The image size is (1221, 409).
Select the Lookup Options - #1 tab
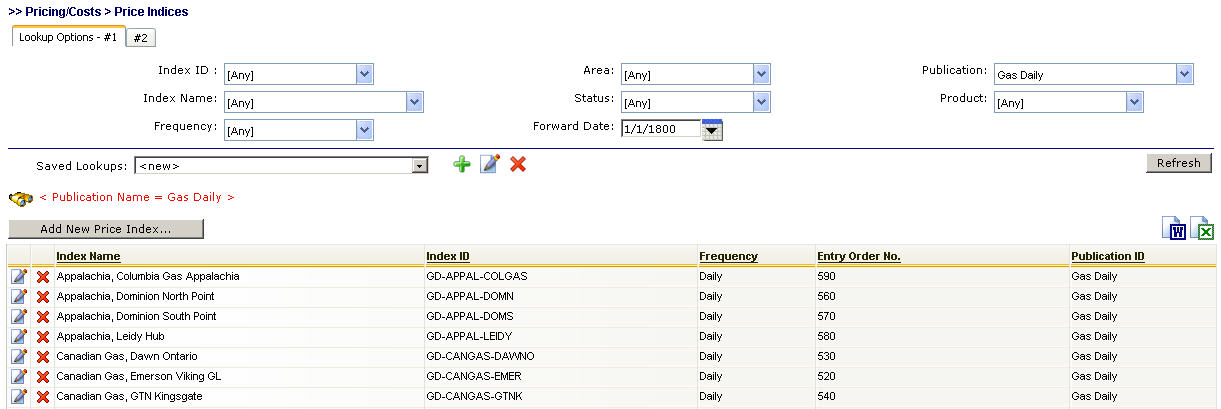[68, 37]
